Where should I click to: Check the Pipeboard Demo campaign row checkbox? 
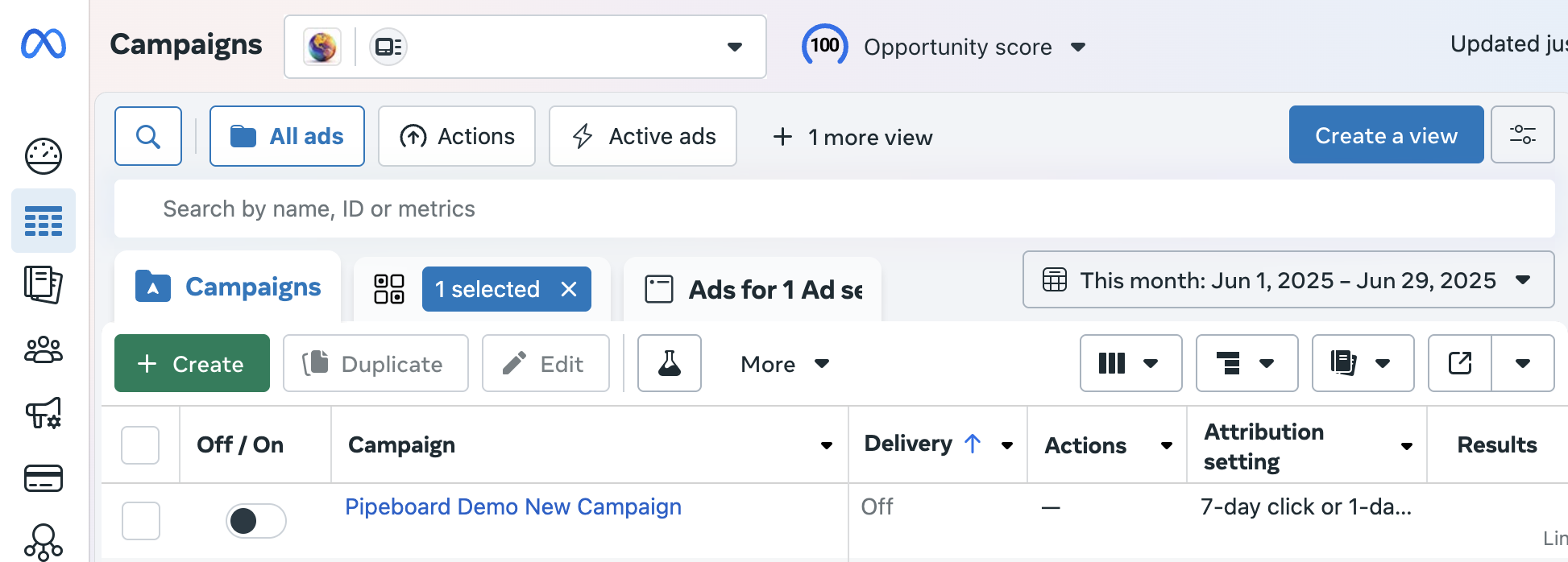point(141,521)
